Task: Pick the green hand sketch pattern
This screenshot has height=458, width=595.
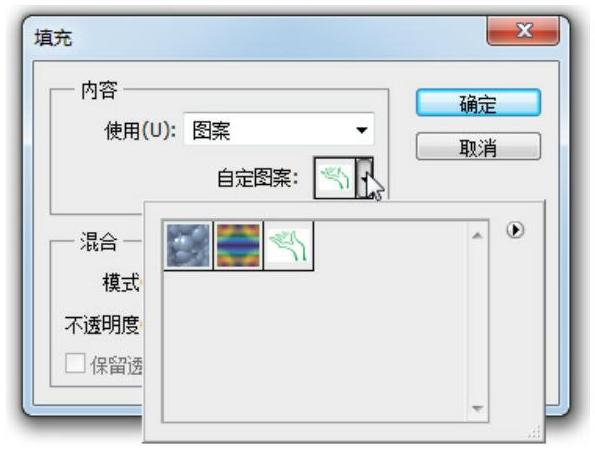Action: coord(288,246)
